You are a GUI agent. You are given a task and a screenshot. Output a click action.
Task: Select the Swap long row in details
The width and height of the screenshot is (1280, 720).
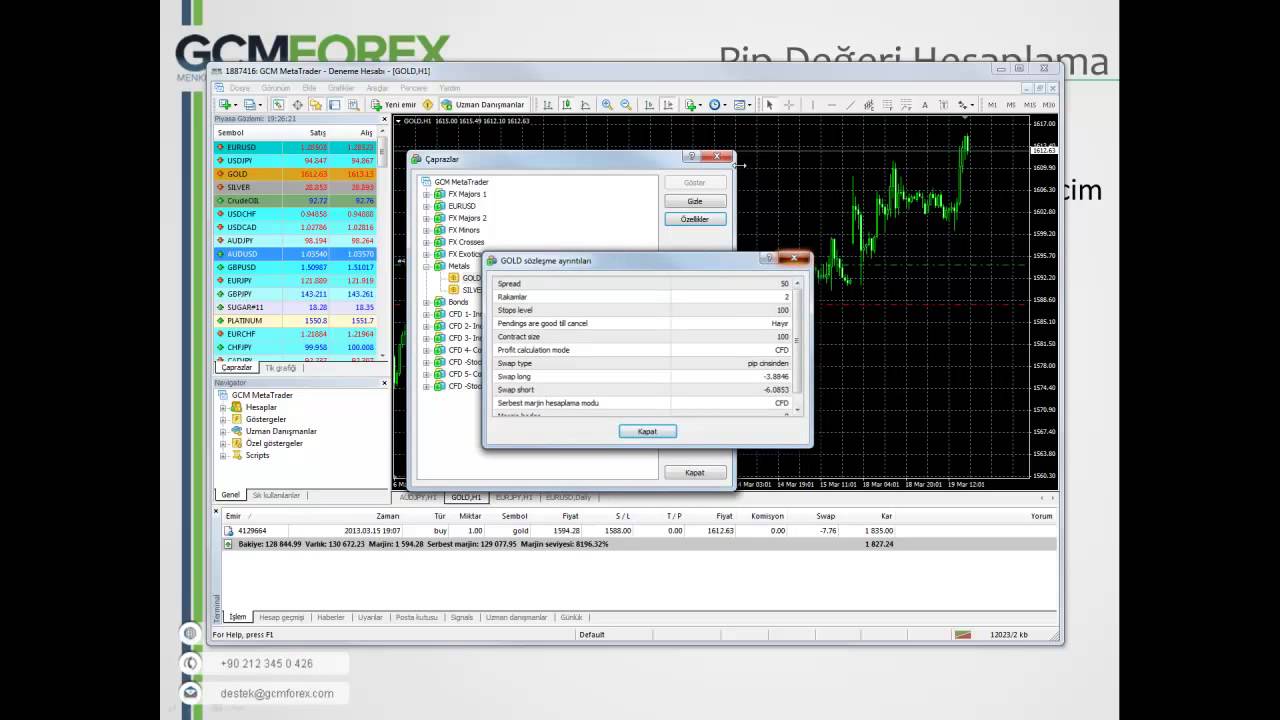coord(643,377)
